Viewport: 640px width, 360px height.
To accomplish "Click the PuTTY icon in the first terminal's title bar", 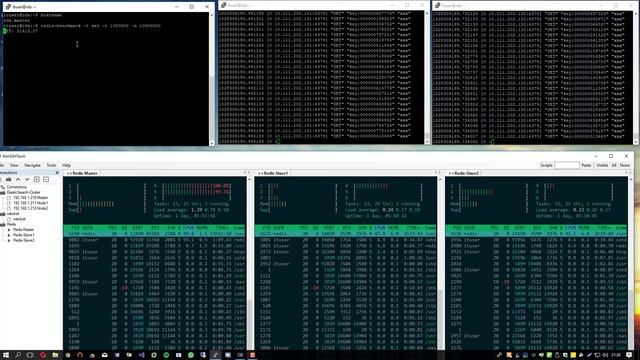I will (x=8, y=7).
